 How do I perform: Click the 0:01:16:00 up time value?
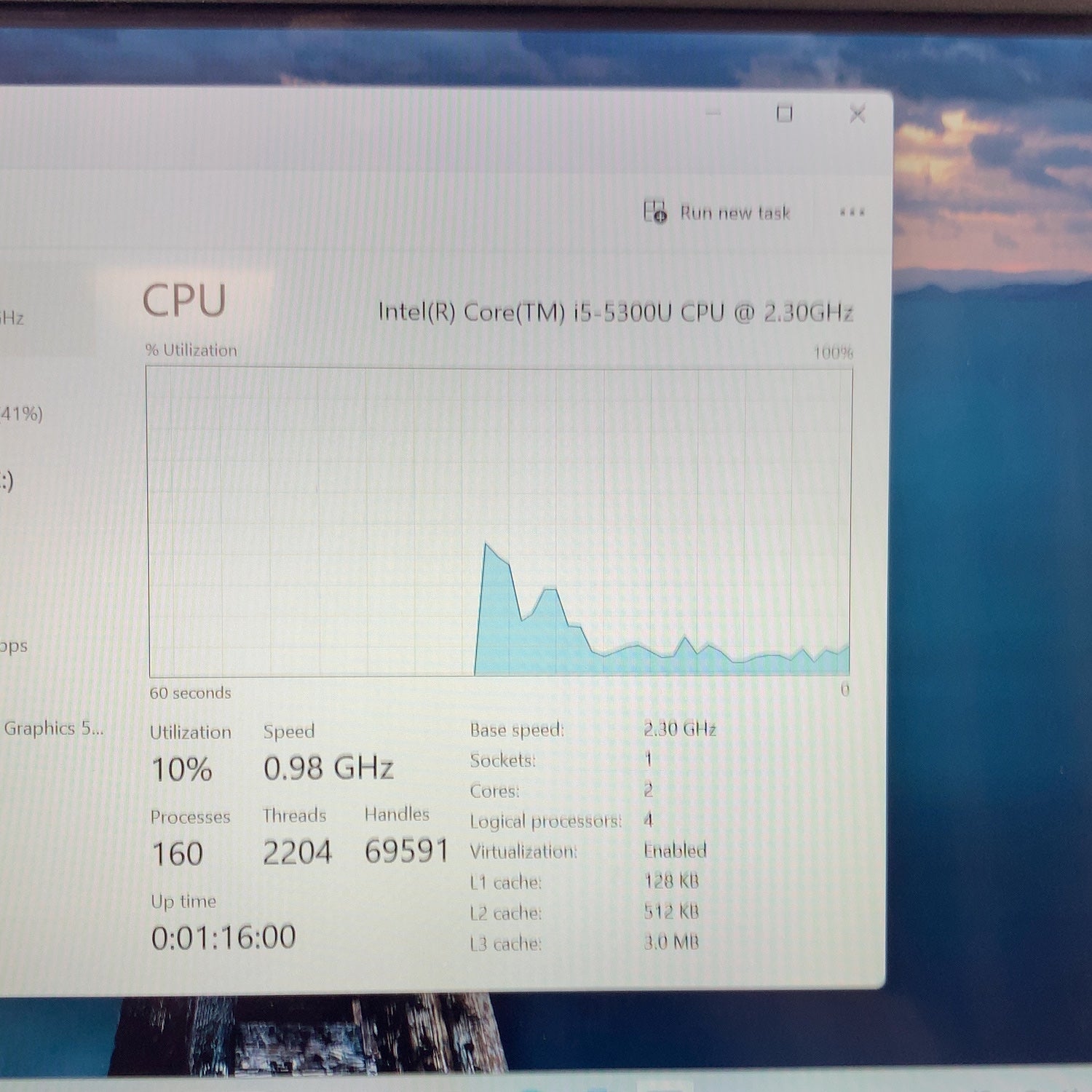[x=223, y=937]
